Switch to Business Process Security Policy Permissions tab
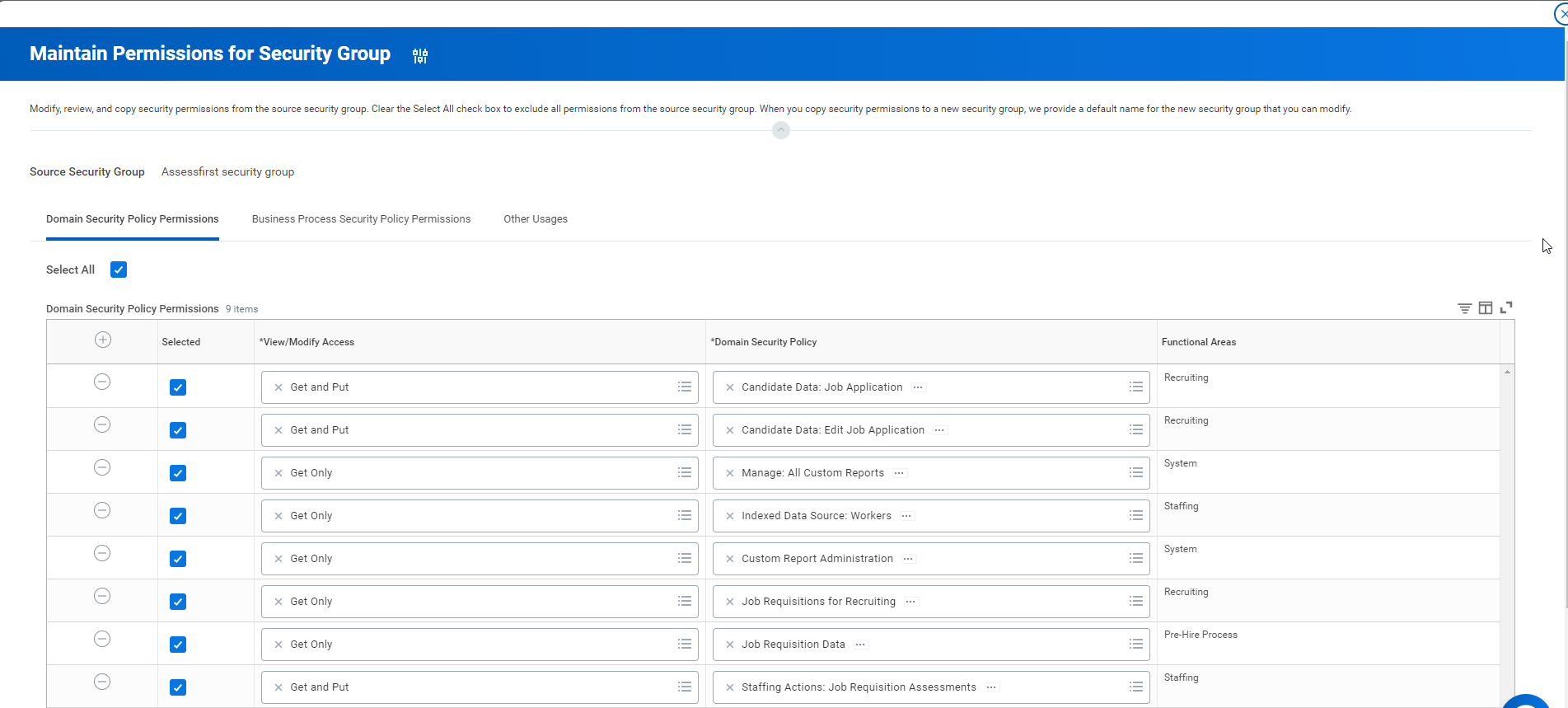This screenshot has height=708, width=1568. (361, 219)
